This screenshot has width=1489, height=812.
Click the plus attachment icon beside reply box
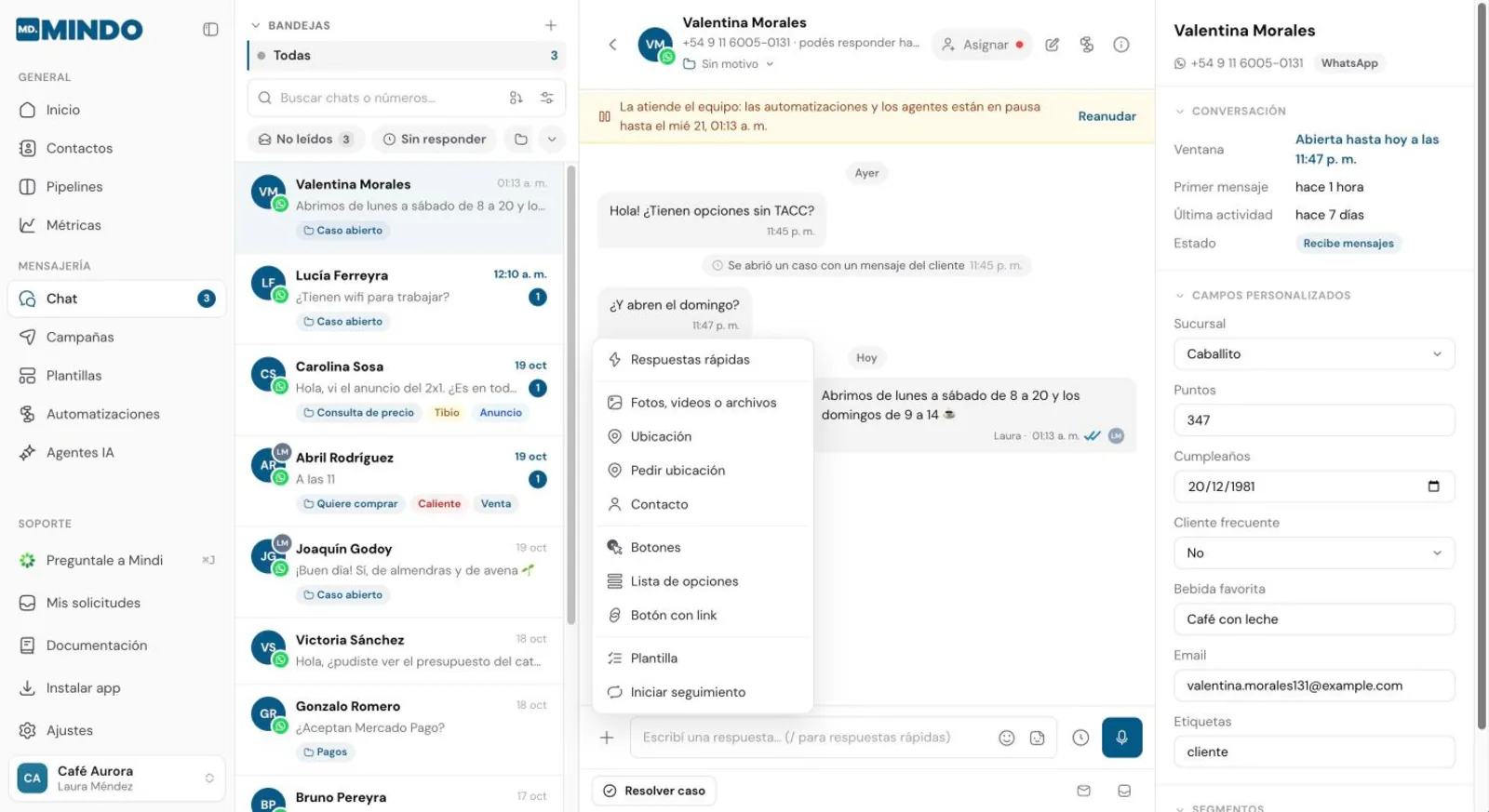(x=607, y=738)
